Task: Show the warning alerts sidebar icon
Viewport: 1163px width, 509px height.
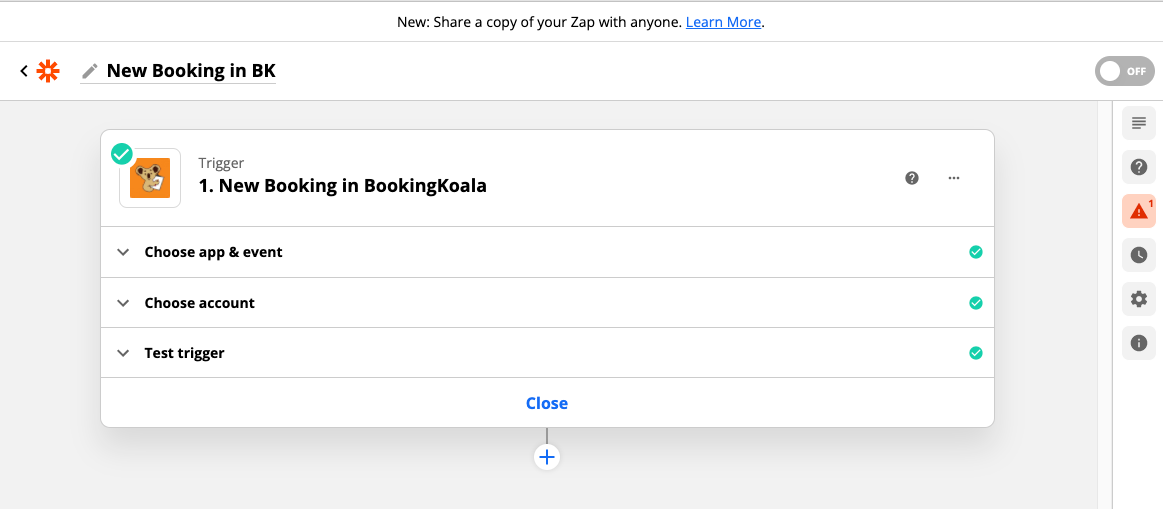Action: (x=1138, y=211)
